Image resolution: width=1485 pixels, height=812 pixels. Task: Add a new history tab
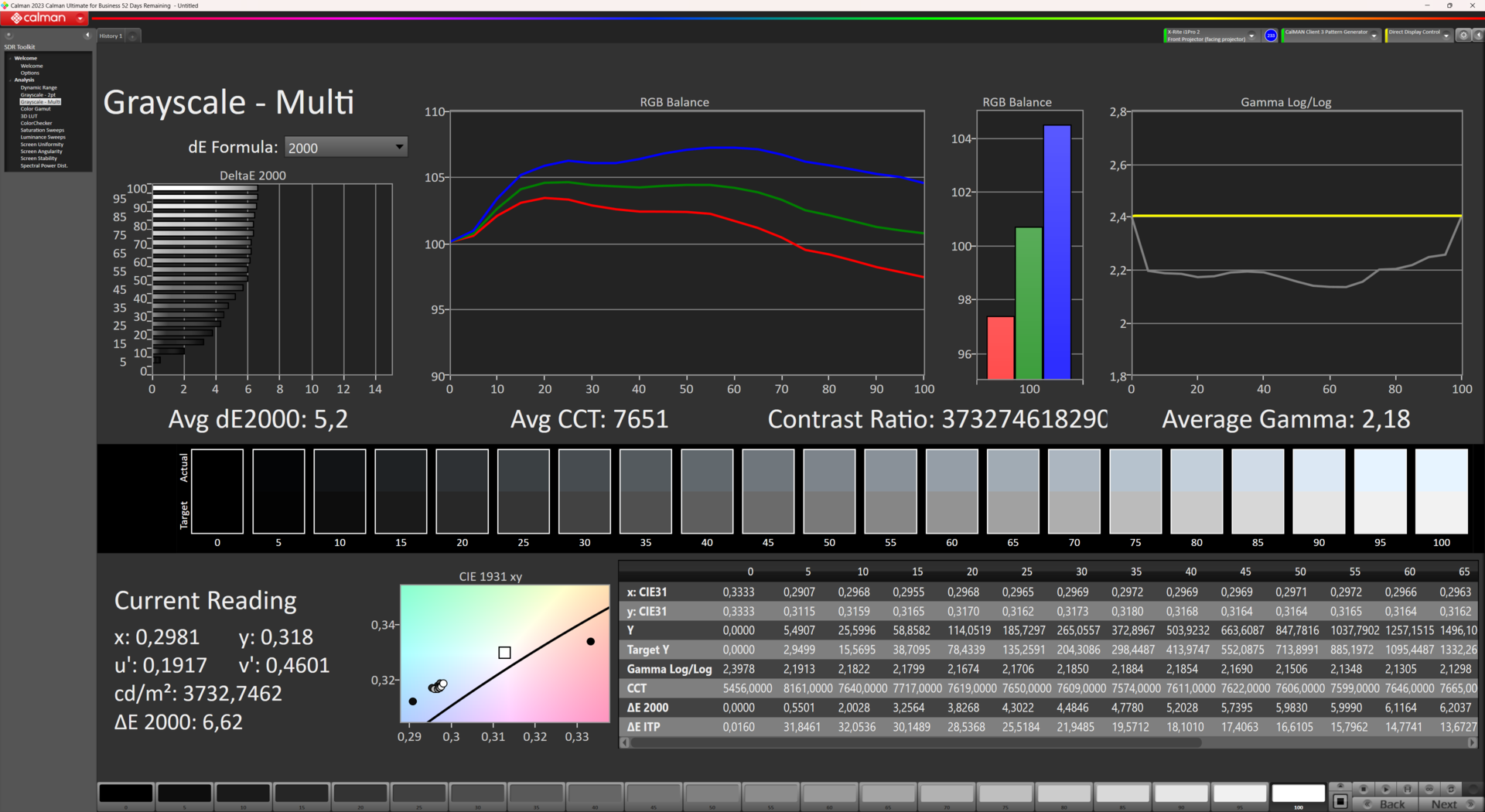point(133,36)
